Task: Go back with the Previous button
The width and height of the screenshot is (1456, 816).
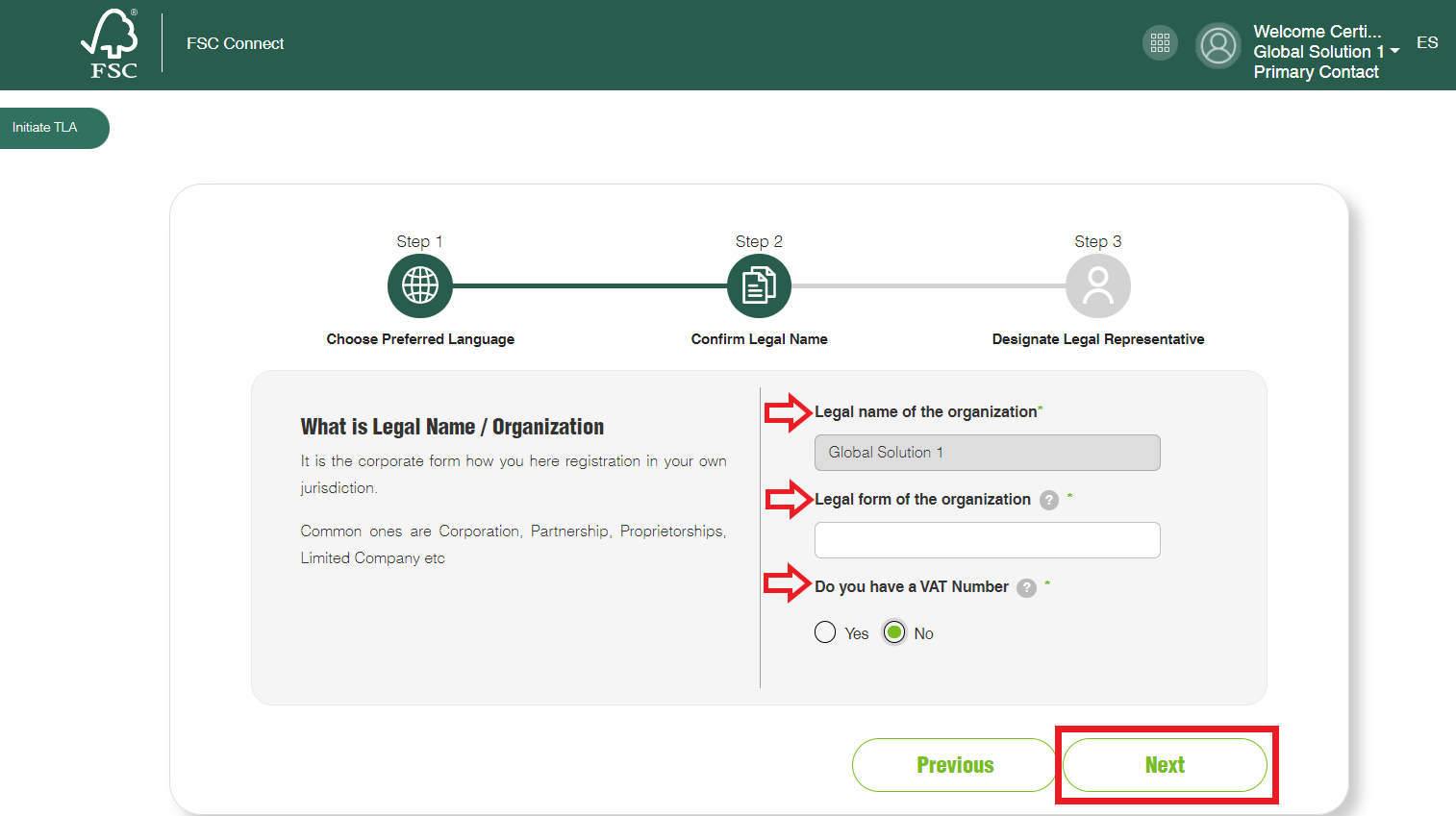Action: tap(954, 765)
